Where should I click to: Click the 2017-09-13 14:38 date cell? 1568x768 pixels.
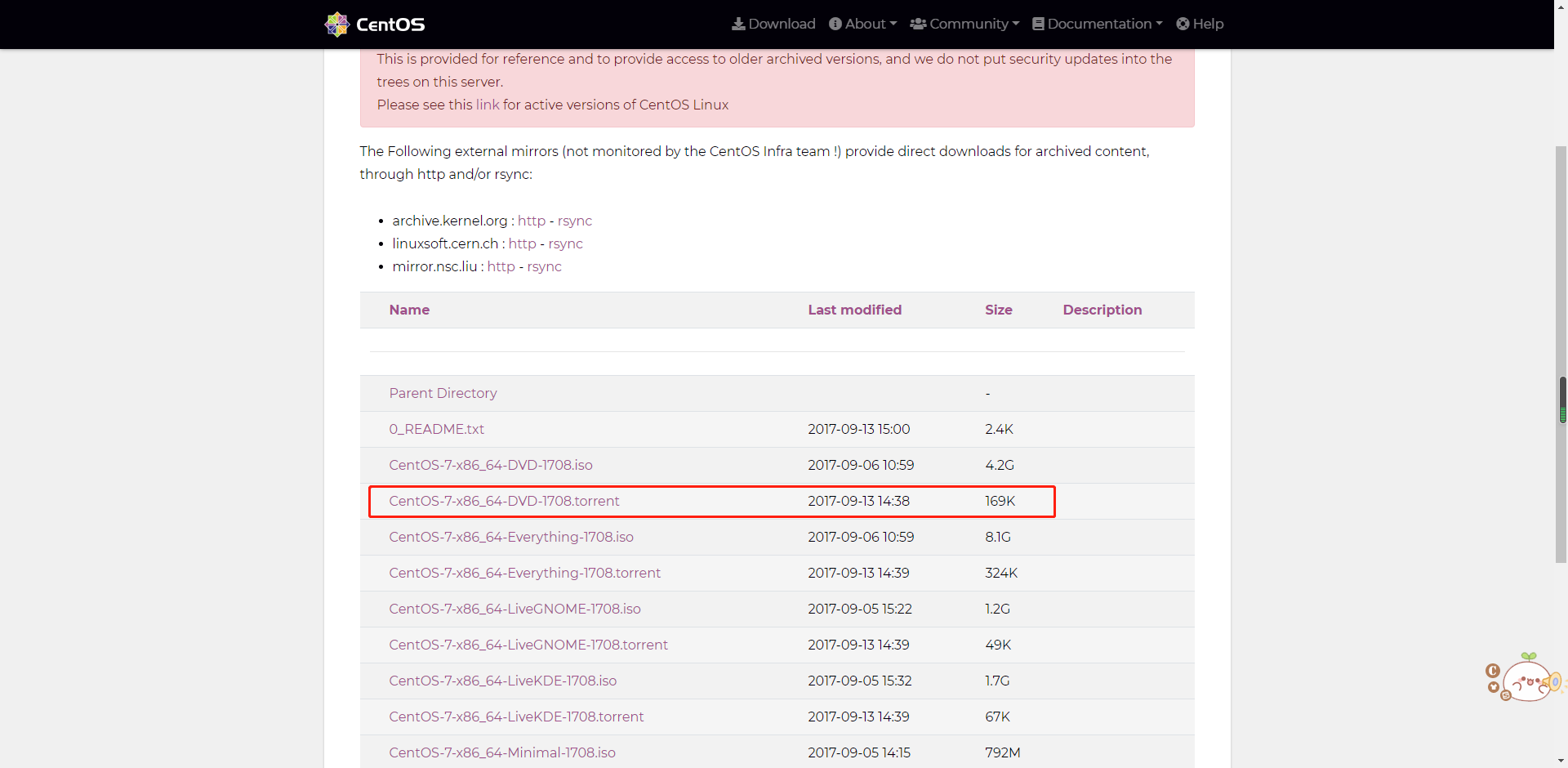point(859,501)
